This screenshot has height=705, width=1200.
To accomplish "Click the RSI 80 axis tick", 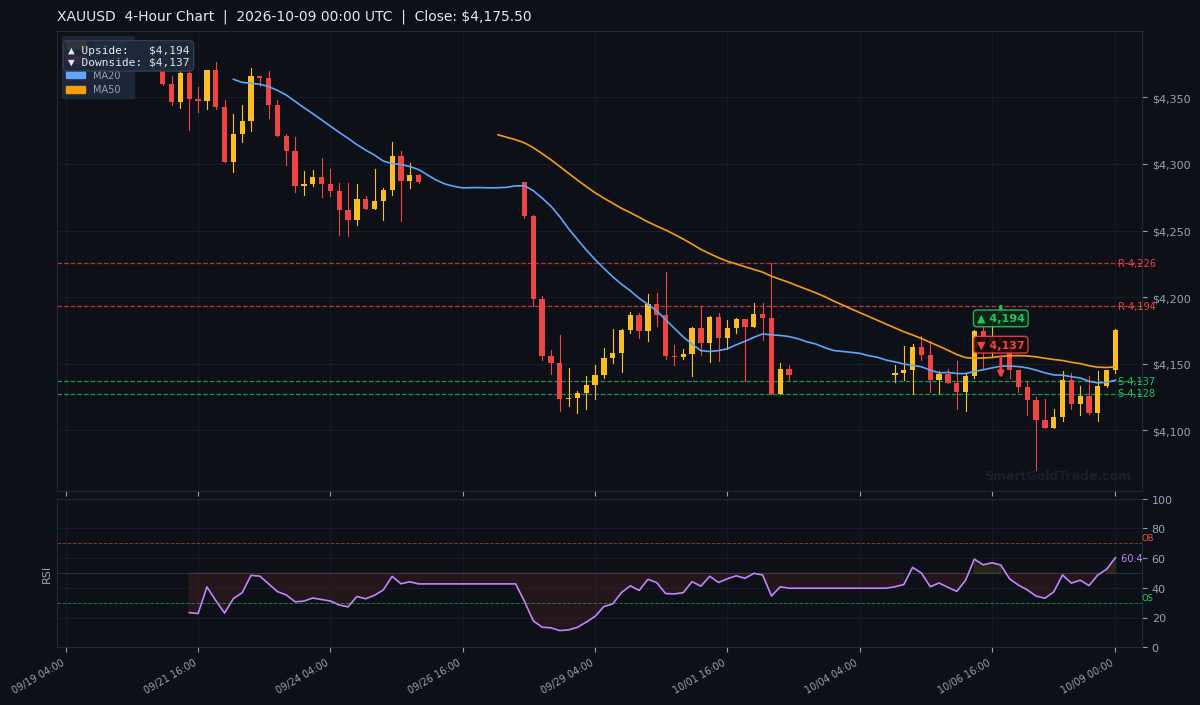I will point(1159,530).
